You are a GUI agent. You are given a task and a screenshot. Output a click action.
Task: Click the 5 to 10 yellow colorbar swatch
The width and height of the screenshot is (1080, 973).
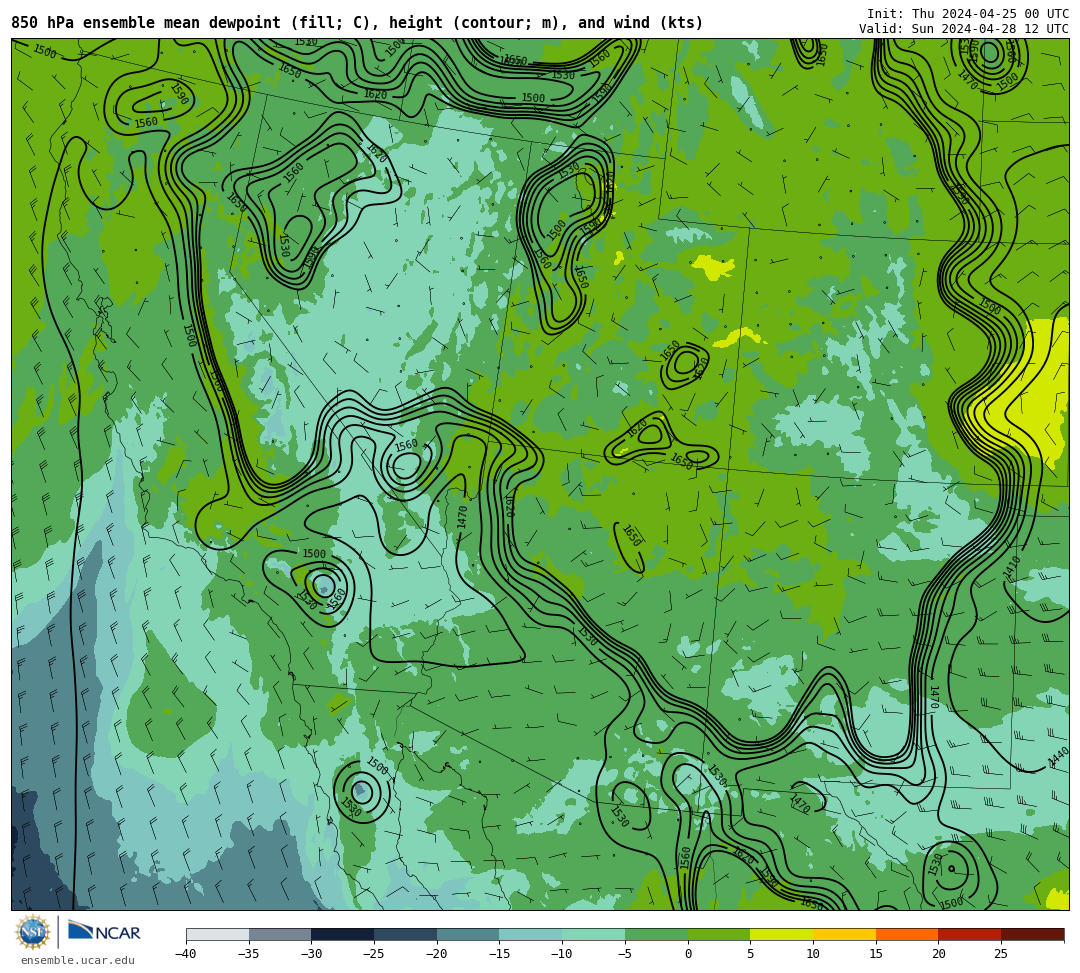782,934
